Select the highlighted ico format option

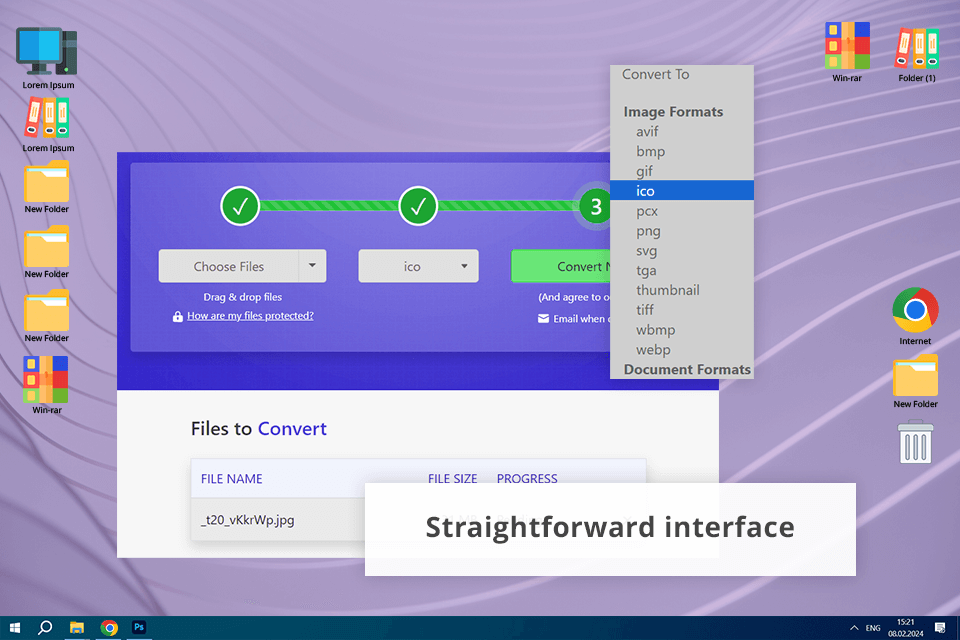click(682, 190)
